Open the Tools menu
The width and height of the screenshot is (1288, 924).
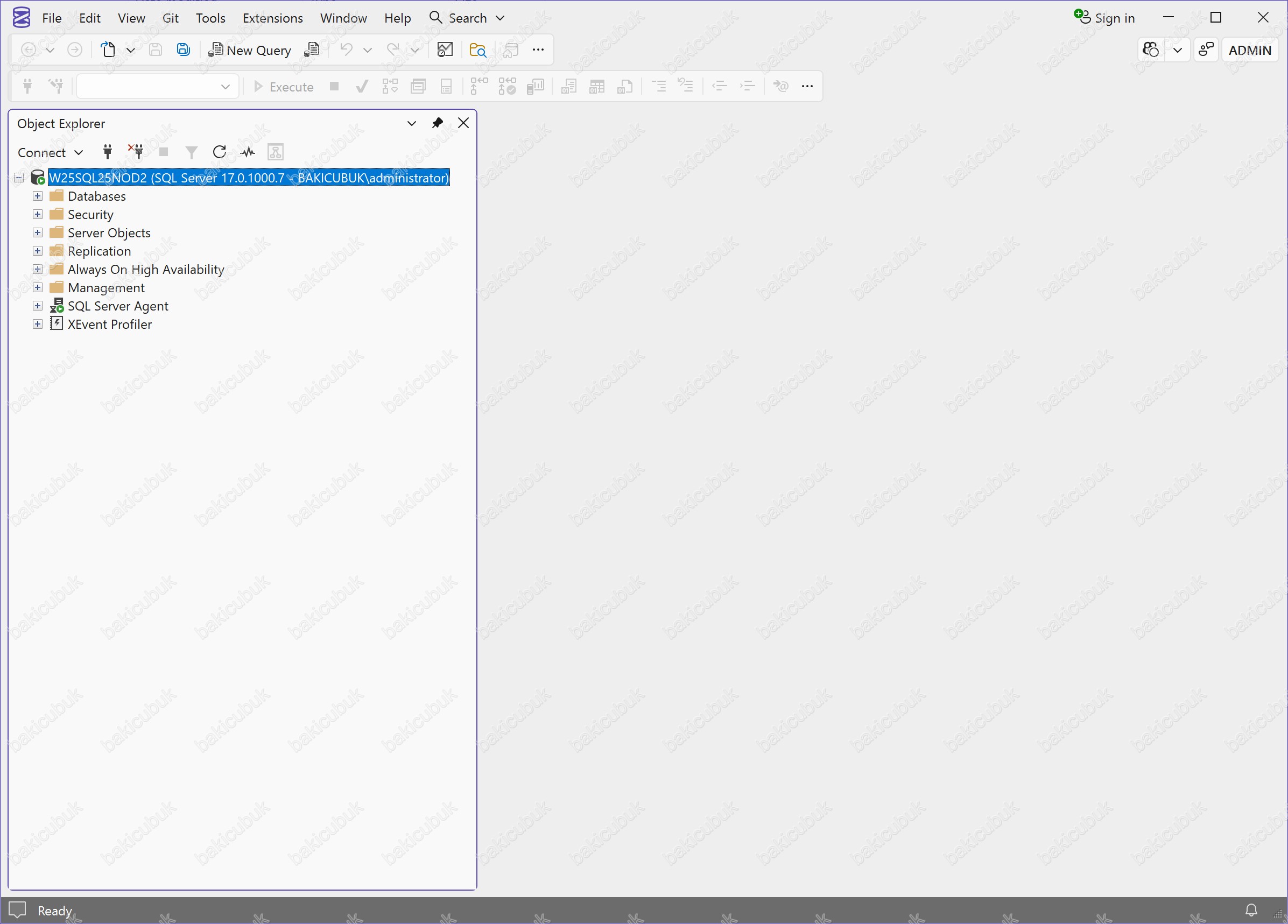click(x=210, y=18)
